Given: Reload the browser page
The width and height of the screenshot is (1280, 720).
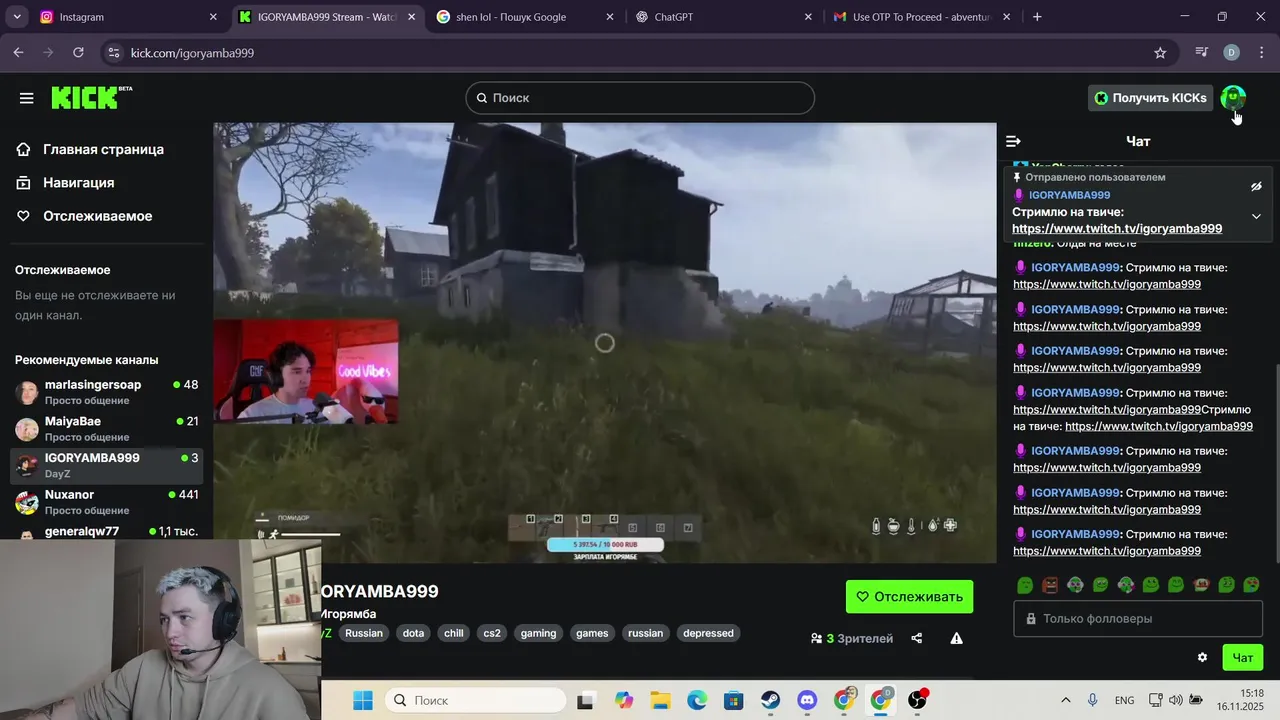Looking at the screenshot, I should (78, 53).
